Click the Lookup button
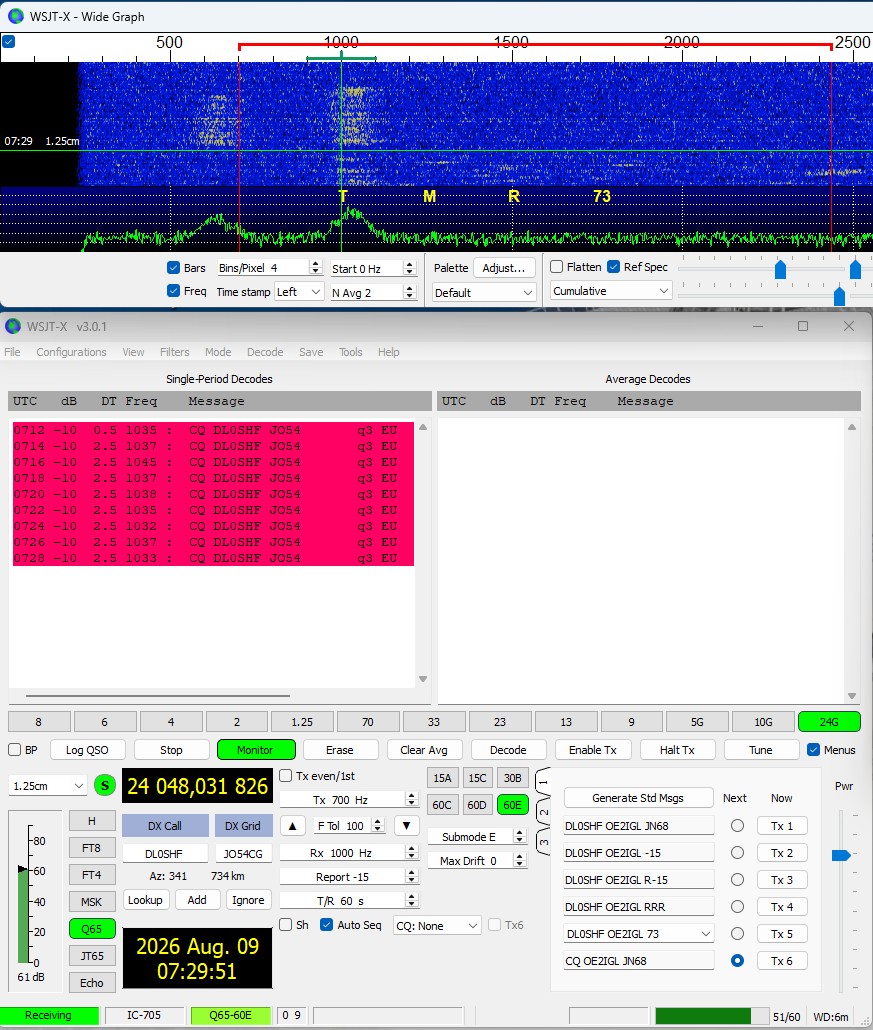The width and height of the screenshot is (873, 1030). point(145,900)
